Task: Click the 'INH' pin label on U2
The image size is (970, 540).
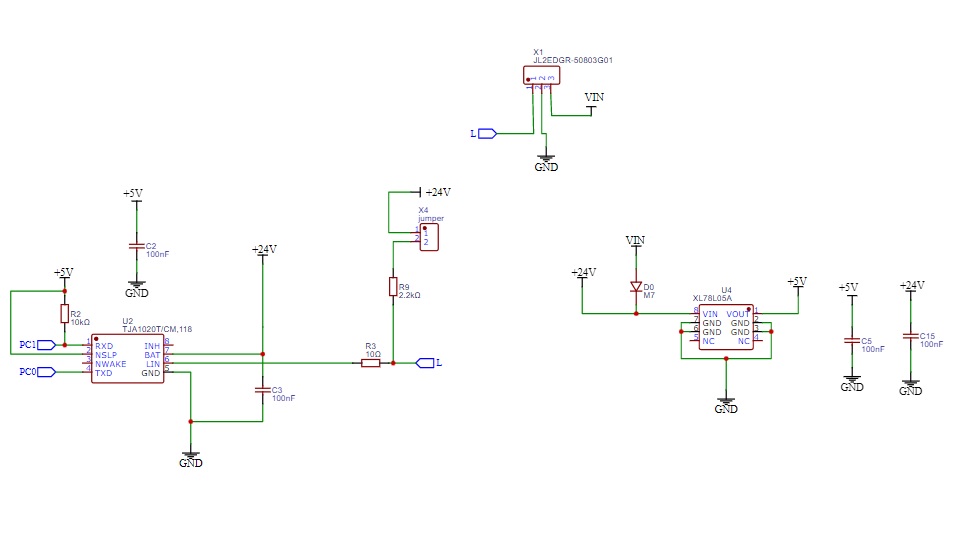Action: (x=152, y=346)
